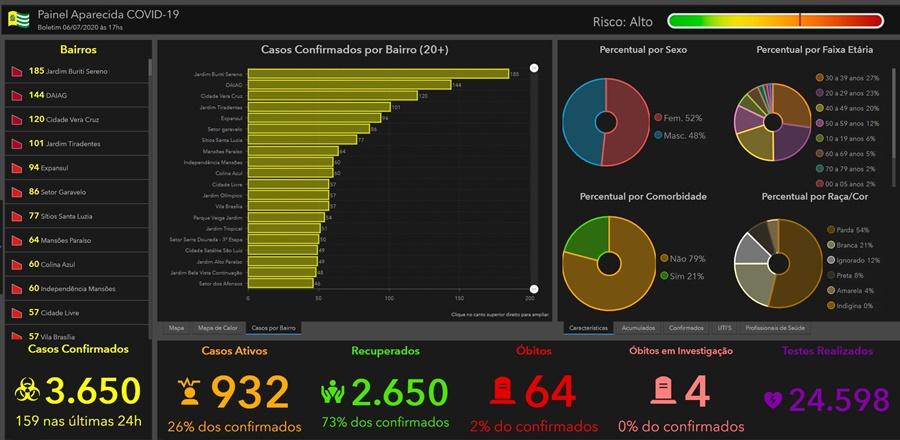The height and width of the screenshot is (440, 900).
Task: Open the Acumulados tab
Action: [x=638, y=327]
